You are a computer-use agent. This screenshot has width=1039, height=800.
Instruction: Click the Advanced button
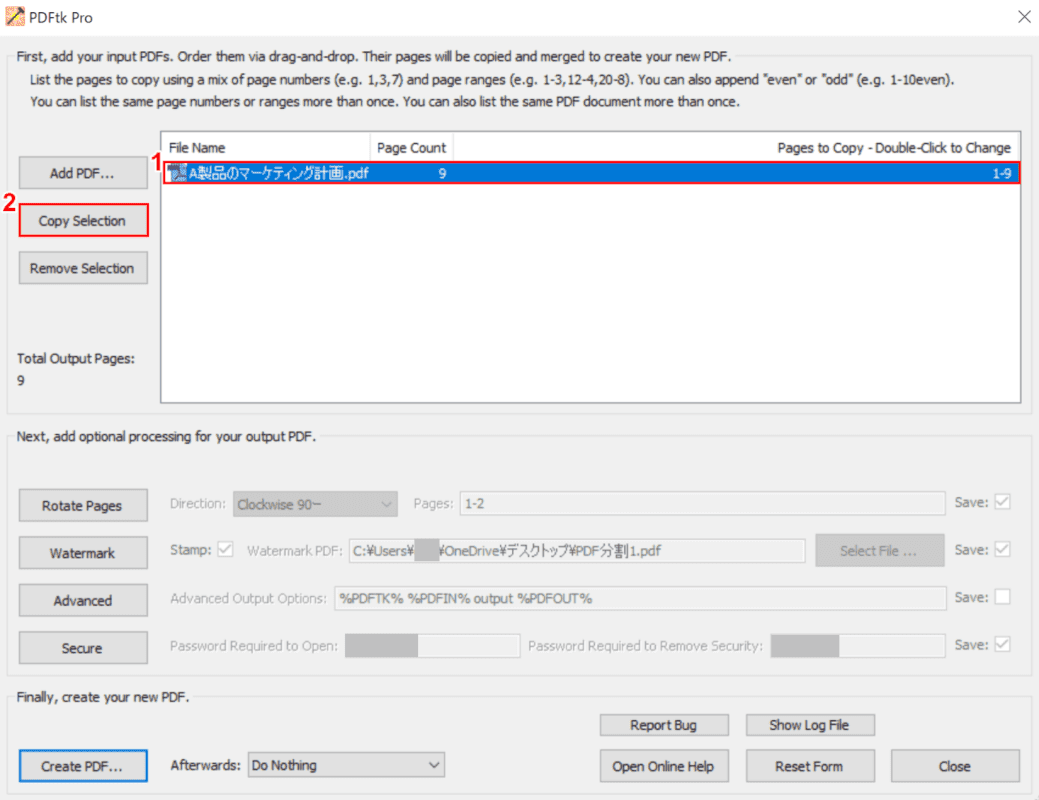83,600
